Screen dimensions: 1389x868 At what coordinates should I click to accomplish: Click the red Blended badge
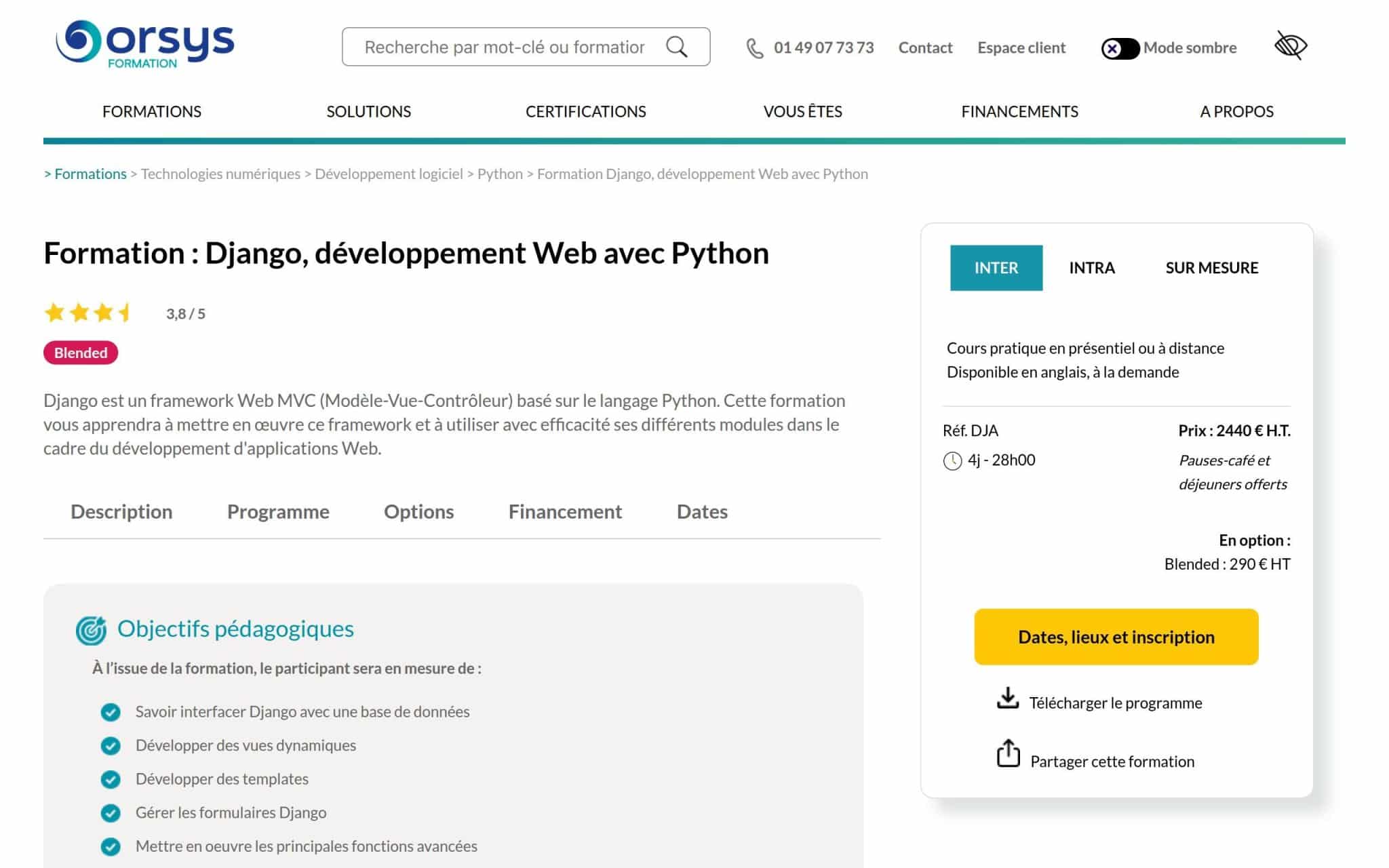tap(81, 353)
